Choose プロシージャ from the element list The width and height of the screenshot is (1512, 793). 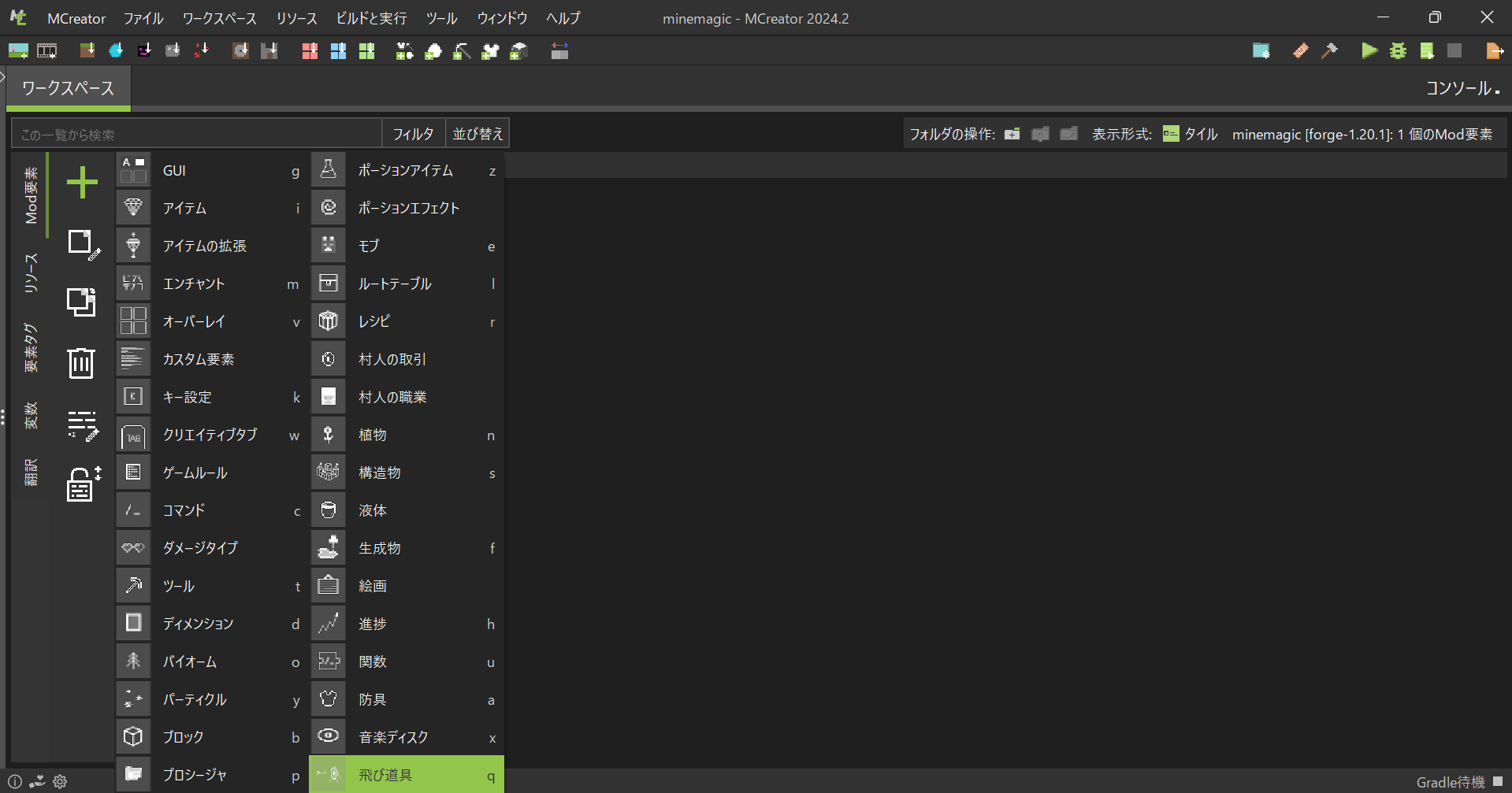[x=211, y=775]
